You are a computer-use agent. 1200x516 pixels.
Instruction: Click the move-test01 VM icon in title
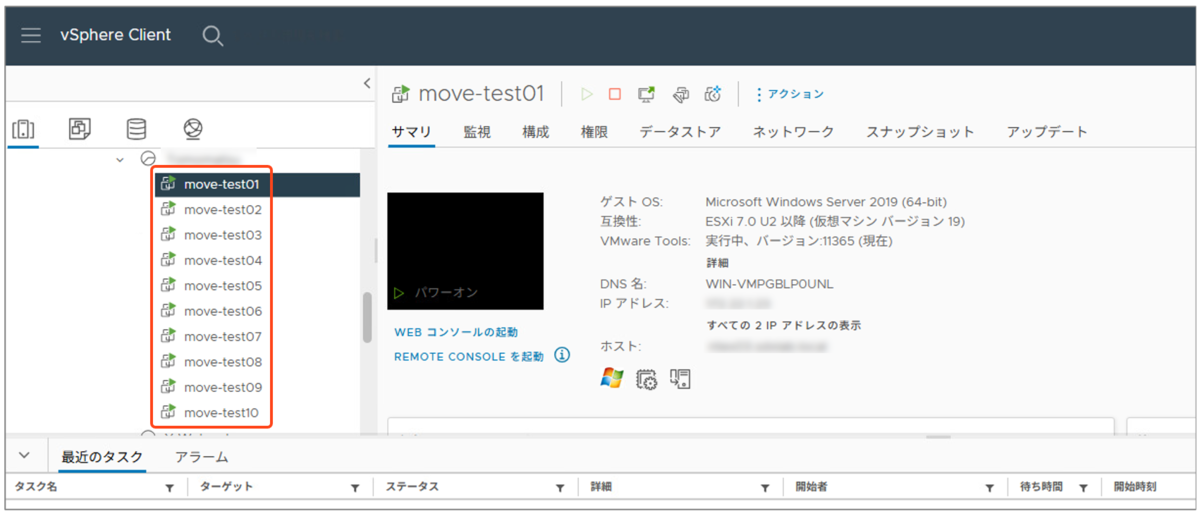point(400,94)
